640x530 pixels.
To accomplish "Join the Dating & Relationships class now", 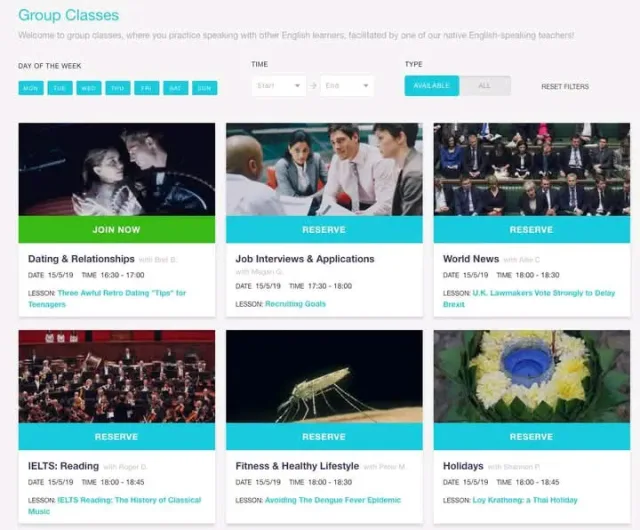I will [x=116, y=229].
